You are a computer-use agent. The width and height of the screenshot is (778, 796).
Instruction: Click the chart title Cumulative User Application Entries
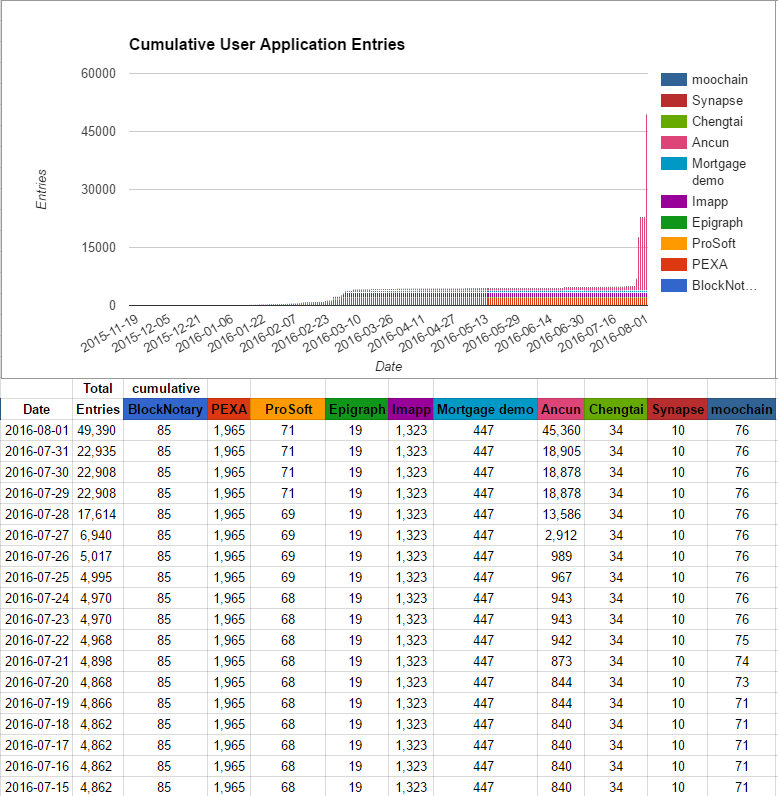pyautogui.click(x=267, y=45)
